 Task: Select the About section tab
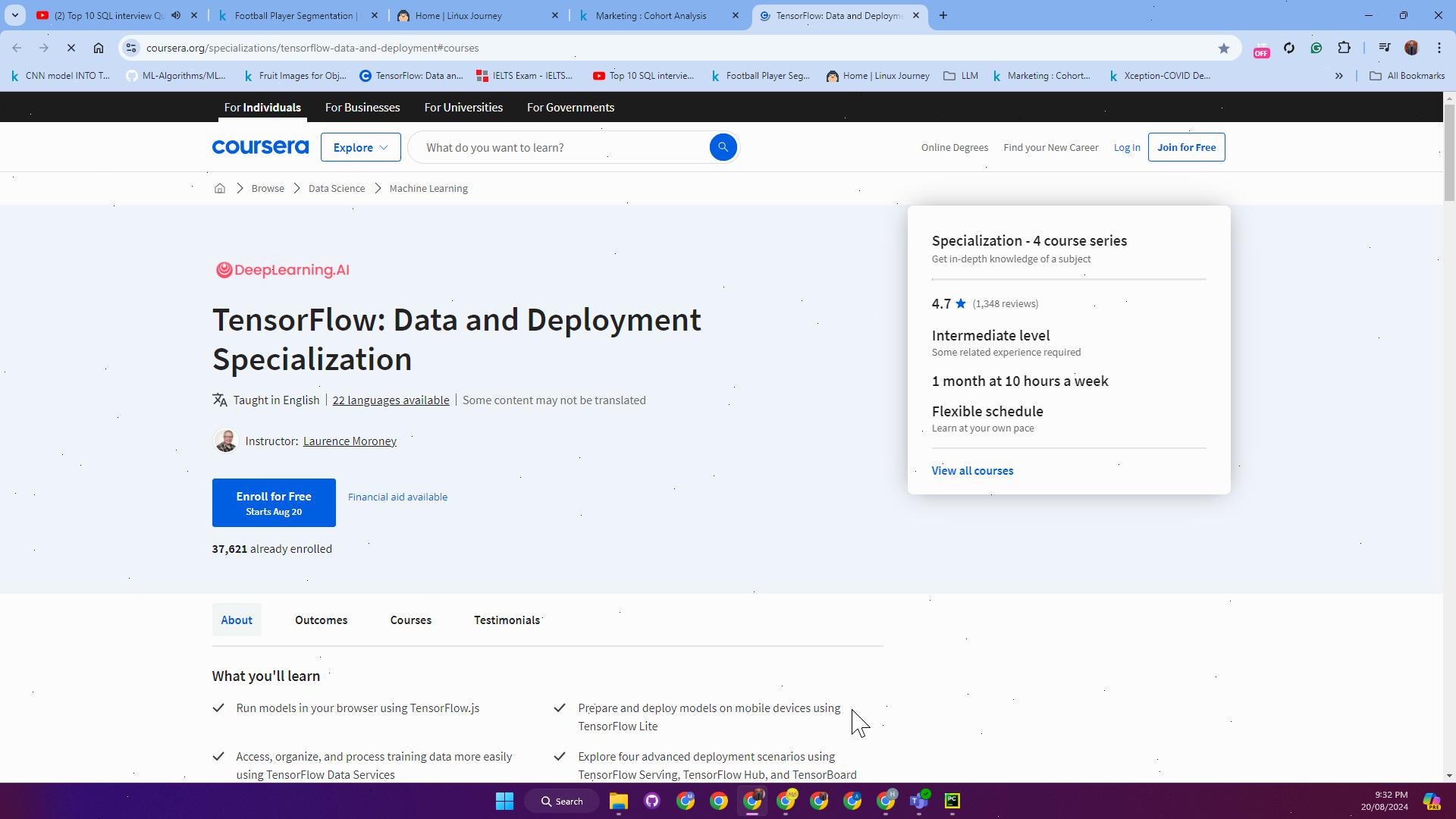[237, 620]
